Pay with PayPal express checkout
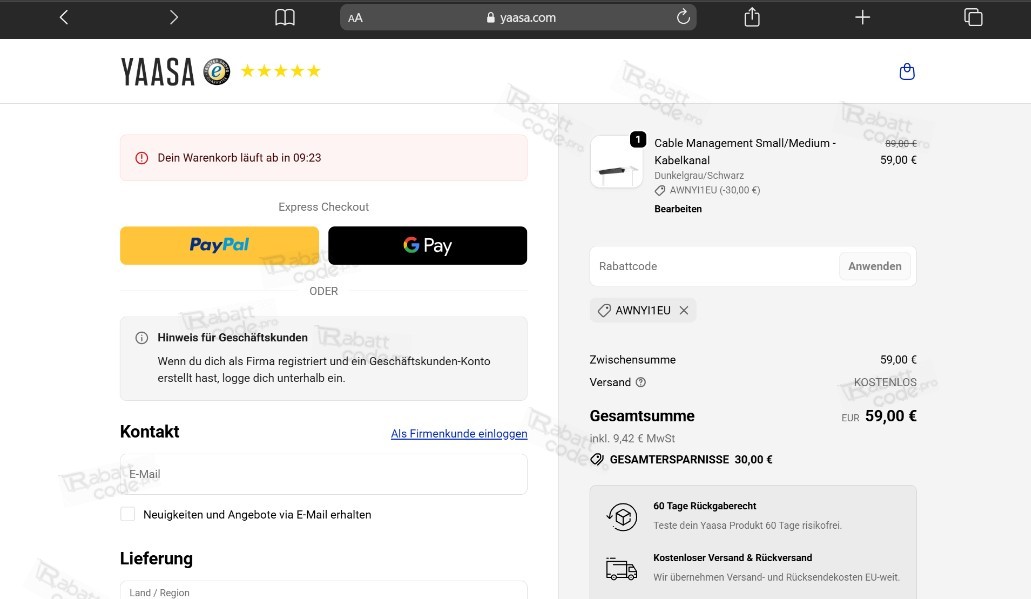The image size is (1031, 599). 219,245
